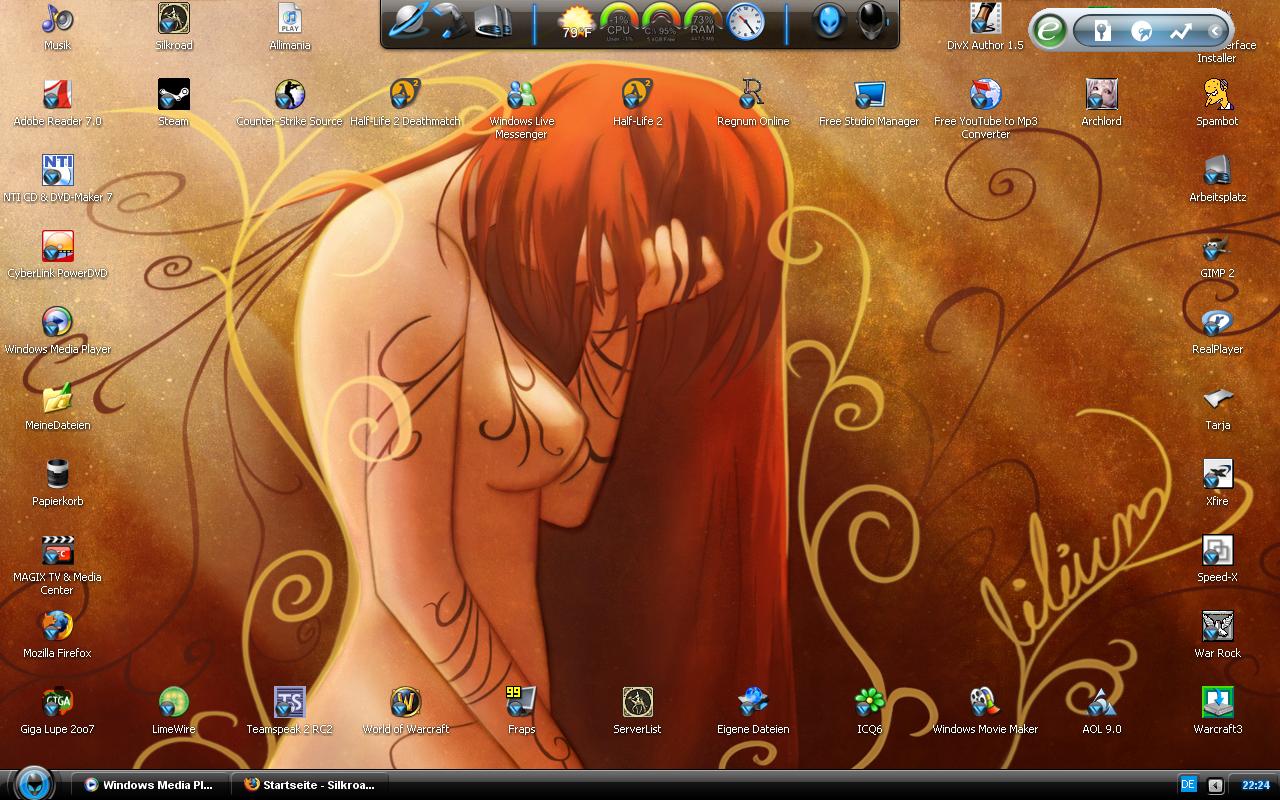This screenshot has width=1280, height=800.
Task: Open the Papierkorb recycle bin
Action: tap(57, 475)
